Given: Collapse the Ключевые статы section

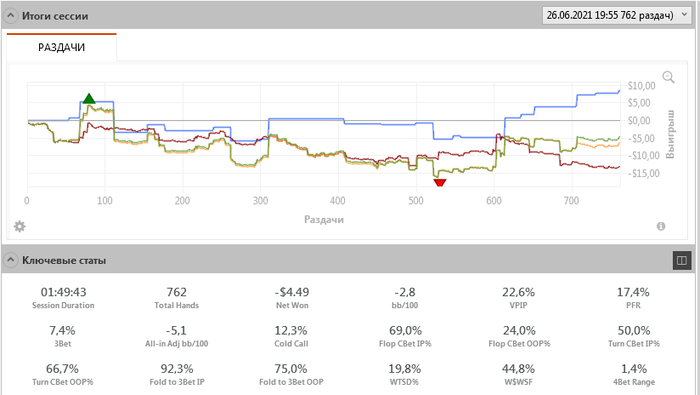Looking at the screenshot, I should [x=10, y=260].
